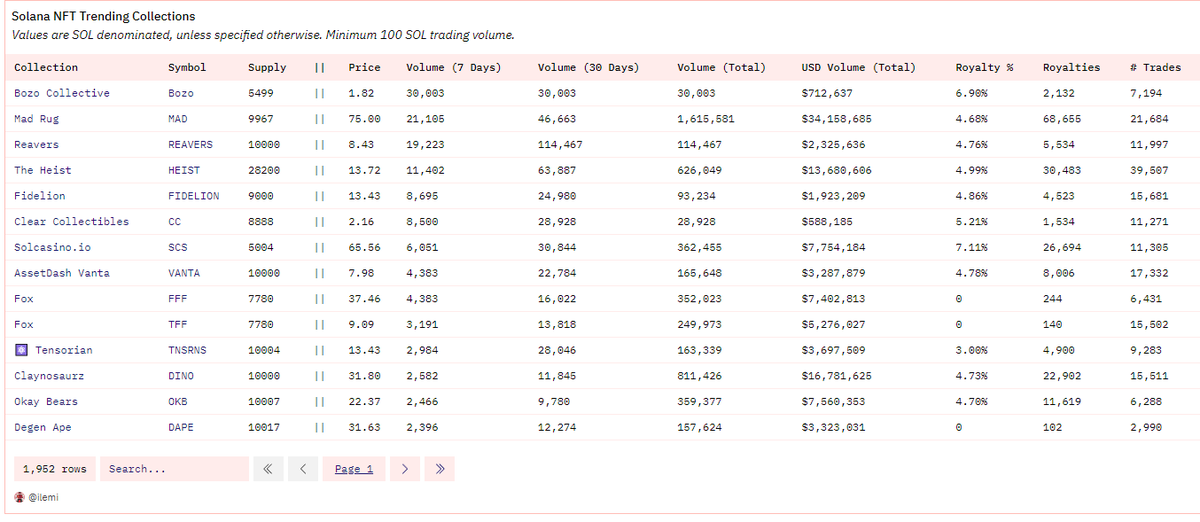Select the FIDELION symbol cell

[x=194, y=196]
